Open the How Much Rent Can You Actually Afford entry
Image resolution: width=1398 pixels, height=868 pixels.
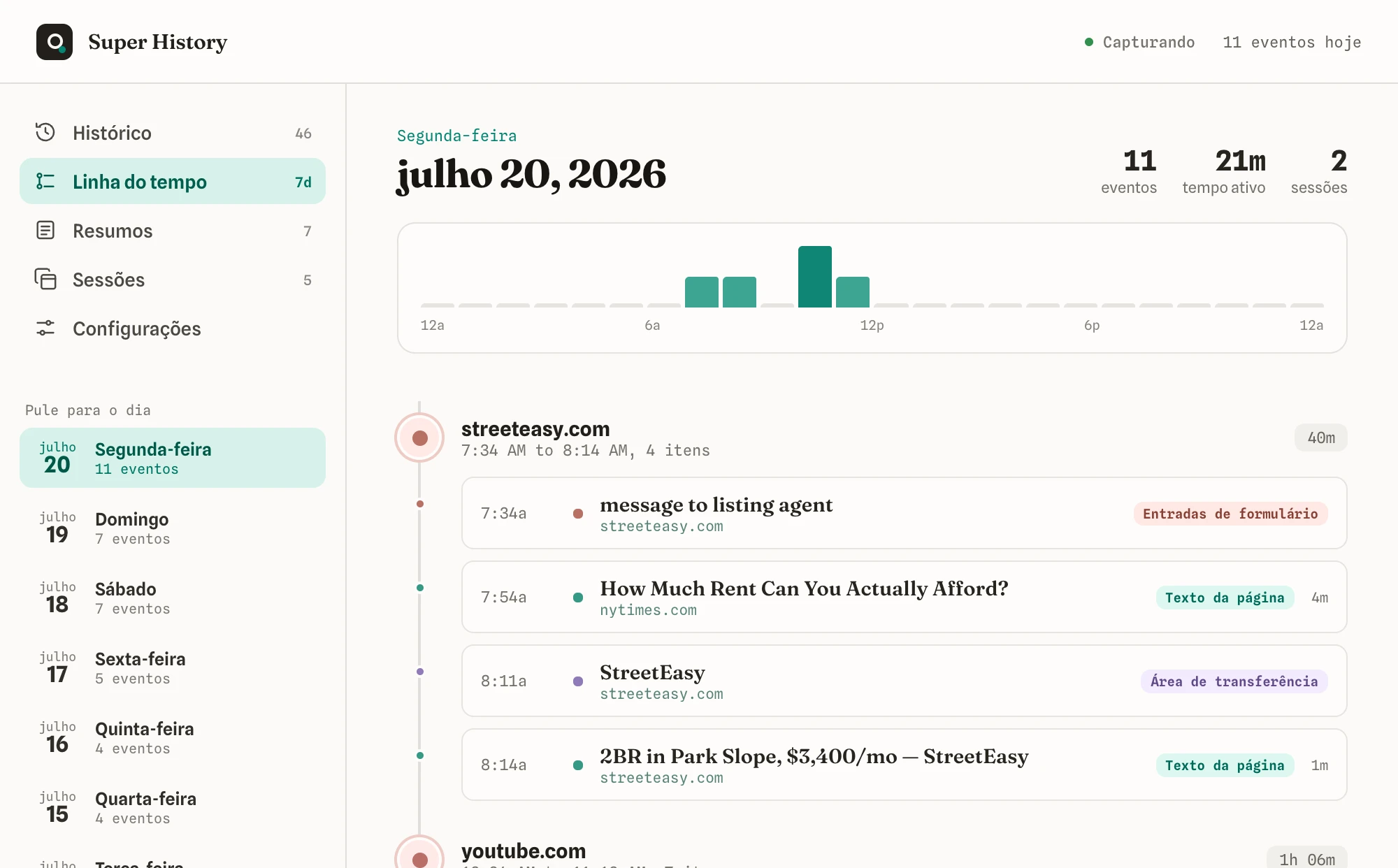[904, 597]
